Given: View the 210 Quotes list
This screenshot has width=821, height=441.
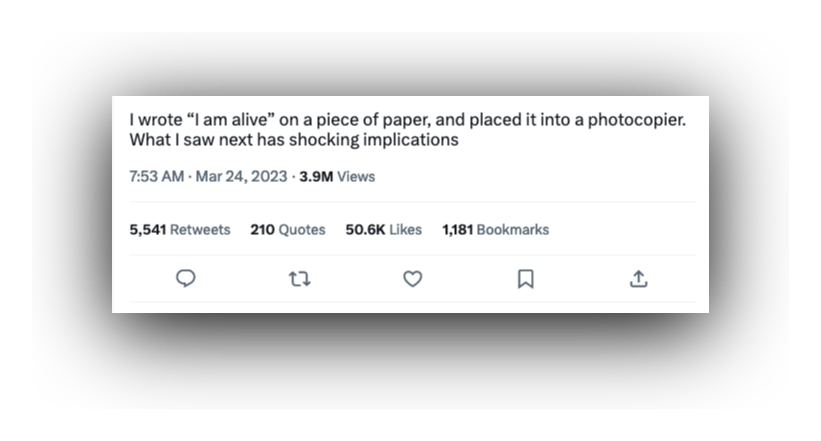Looking at the screenshot, I should [x=287, y=229].
